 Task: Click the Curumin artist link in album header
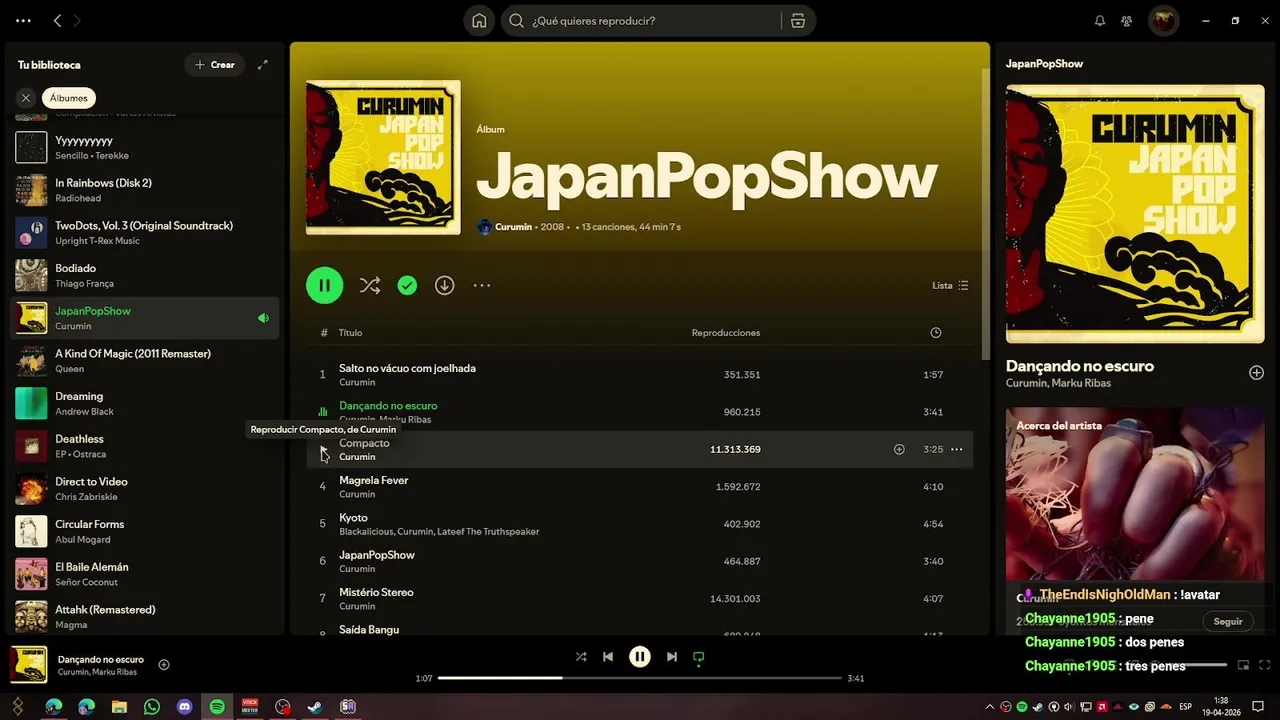pos(513,227)
